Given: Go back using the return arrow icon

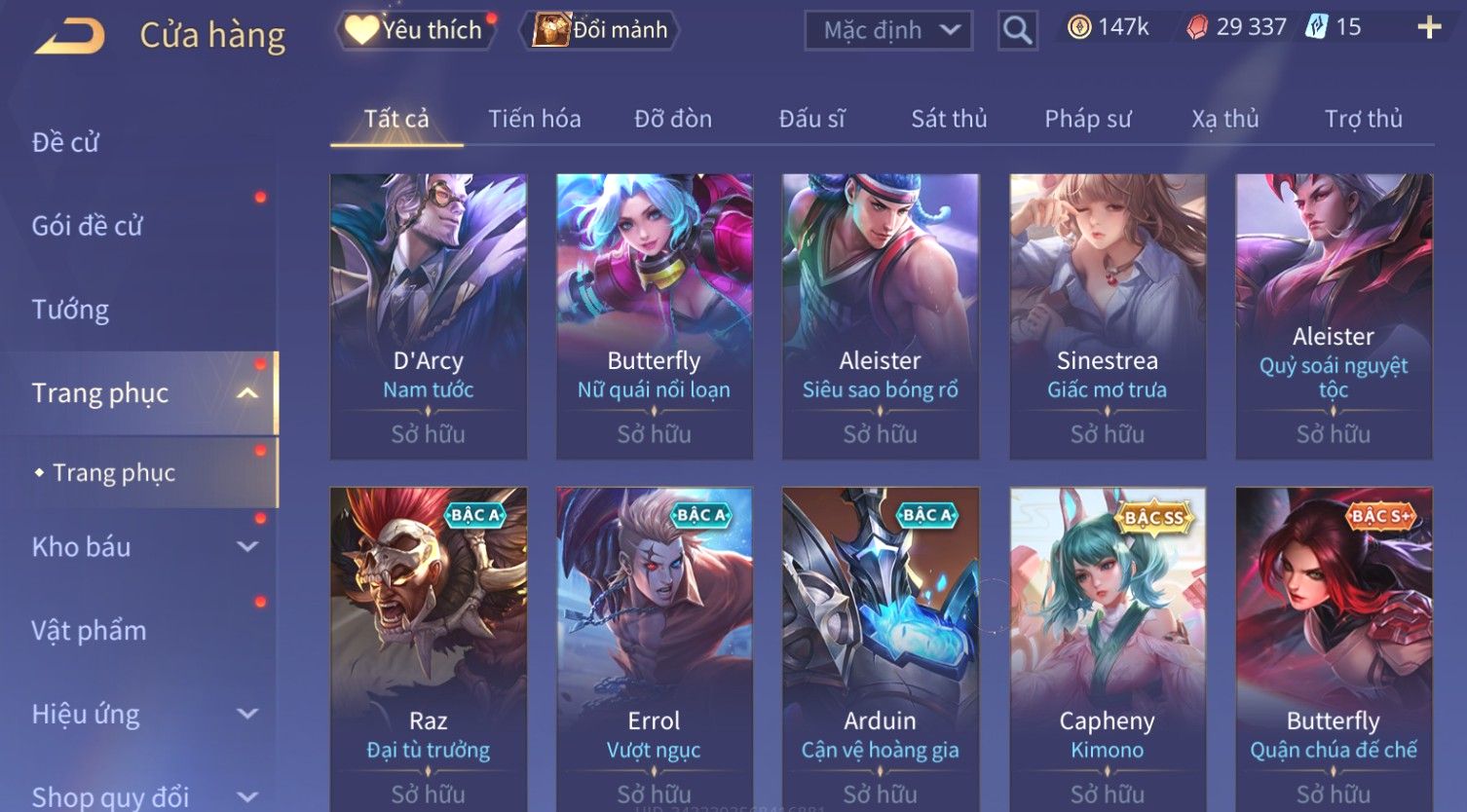Looking at the screenshot, I should (x=70, y=36).
